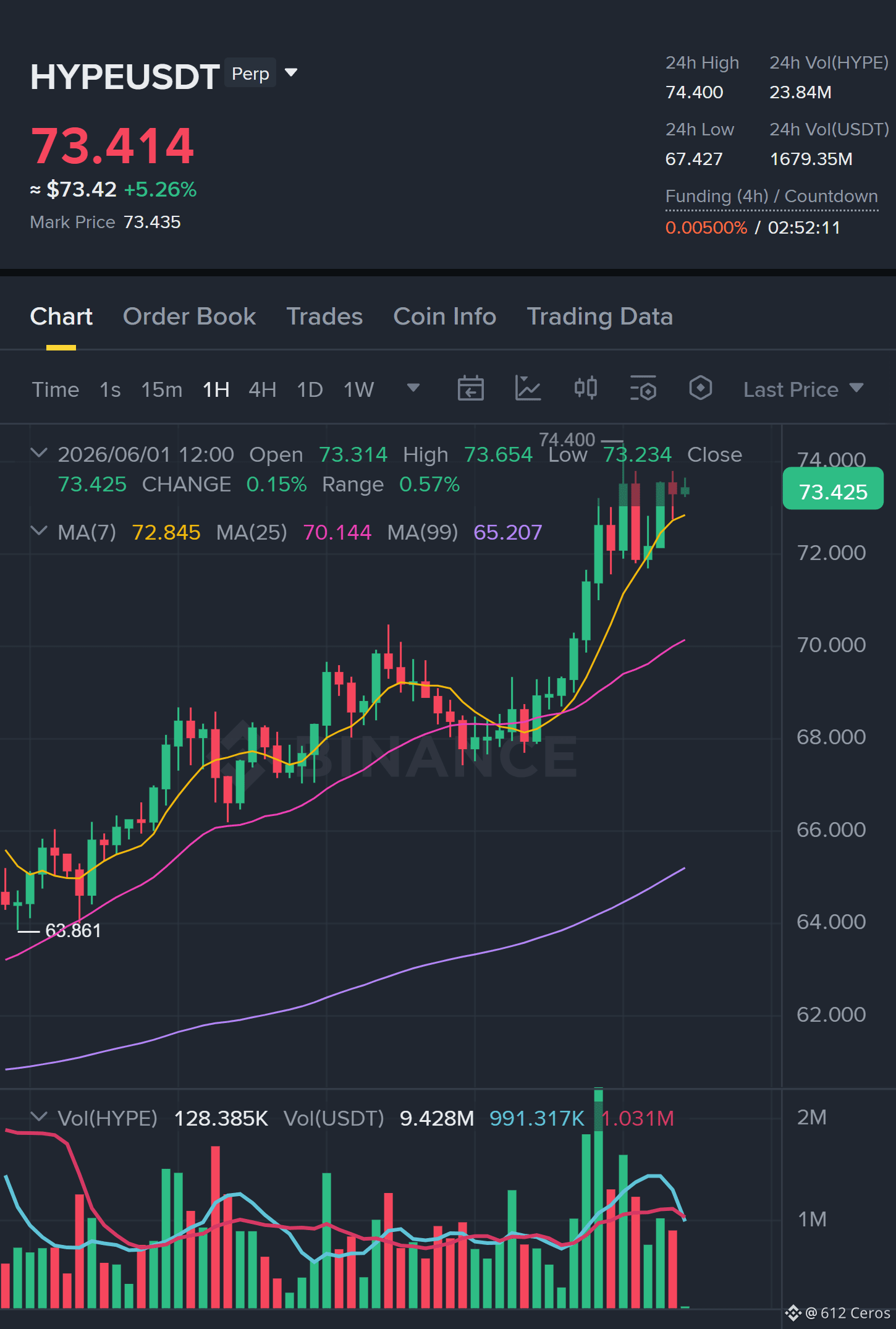Expand more timeframe intervals arrow
This screenshot has width=896, height=1329.
[413, 388]
